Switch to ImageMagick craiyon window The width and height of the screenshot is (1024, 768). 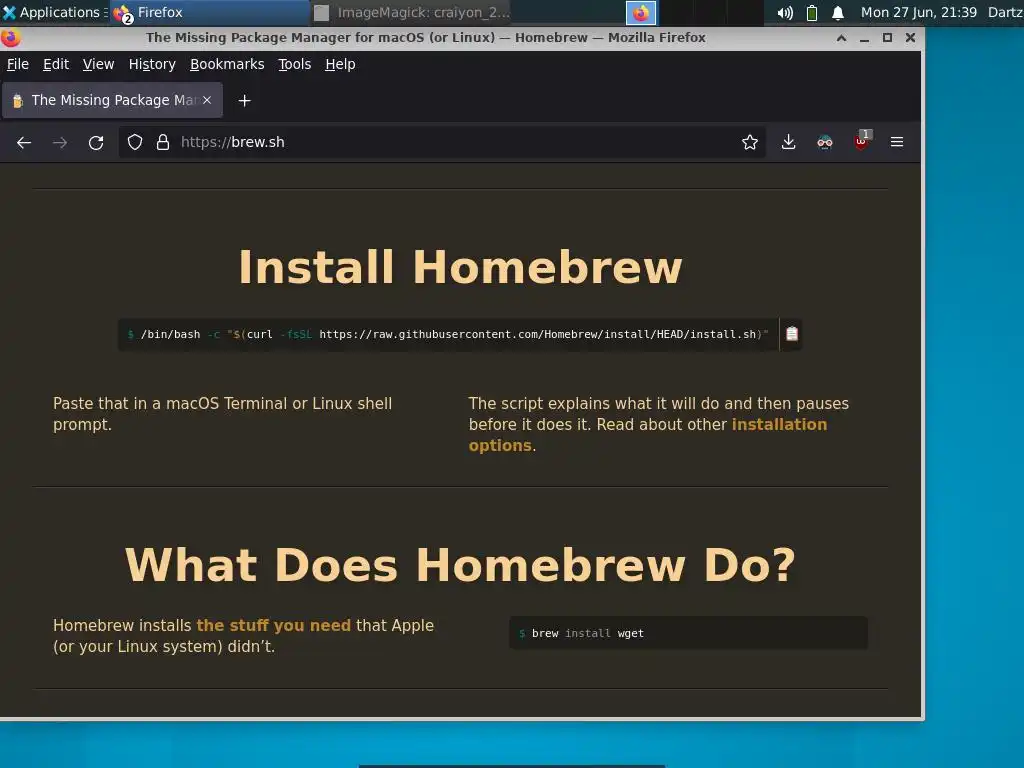(411, 12)
